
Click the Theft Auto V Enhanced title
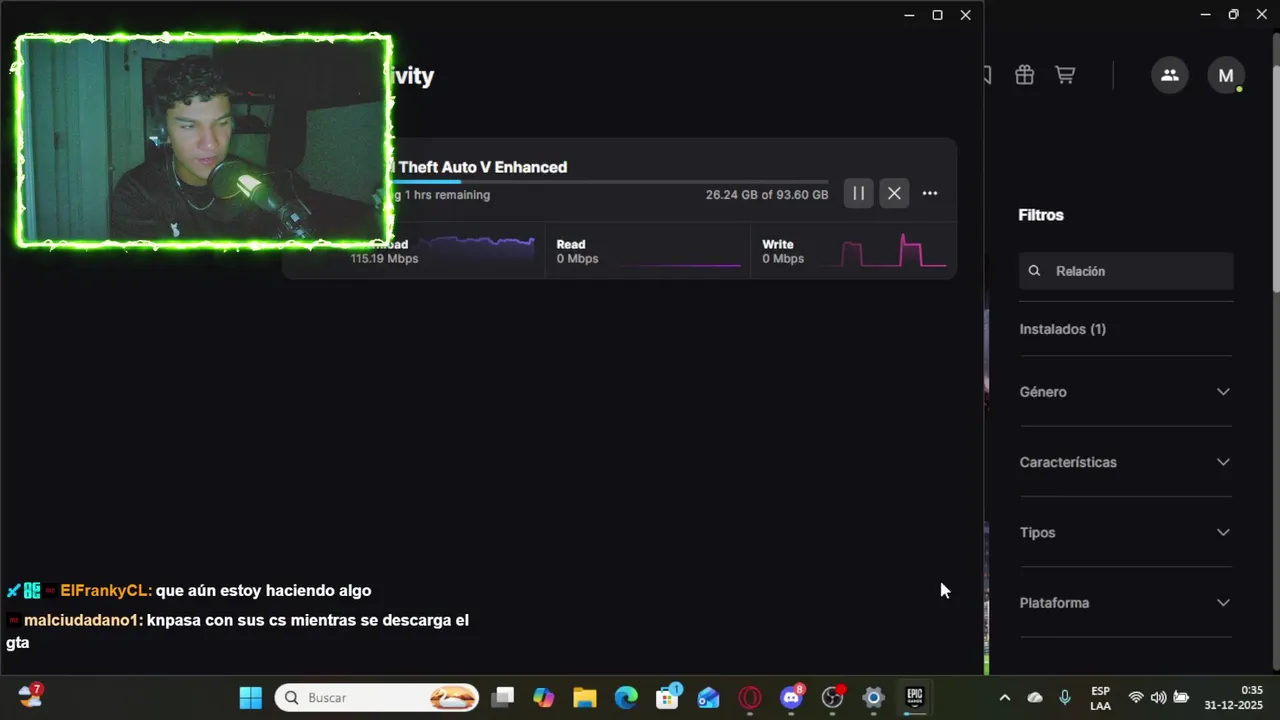(483, 167)
